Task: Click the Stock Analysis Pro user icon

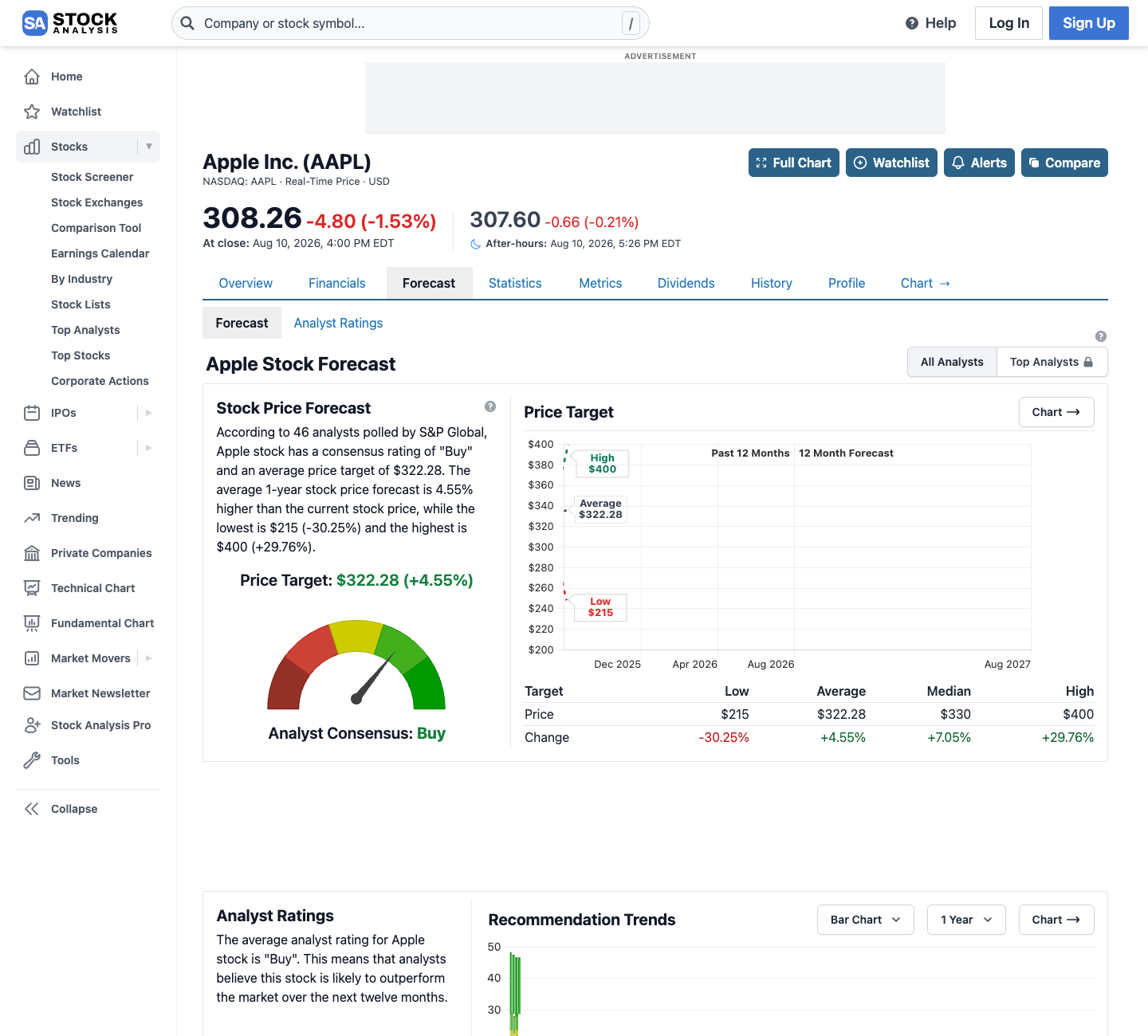Action: (32, 725)
